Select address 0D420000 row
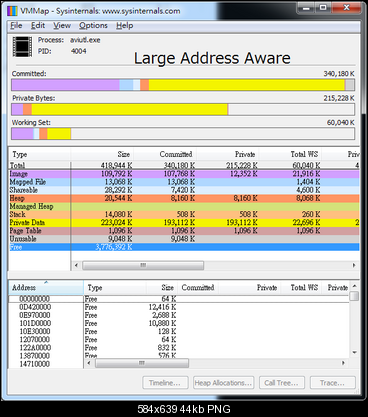 click(x=179, y=307)
